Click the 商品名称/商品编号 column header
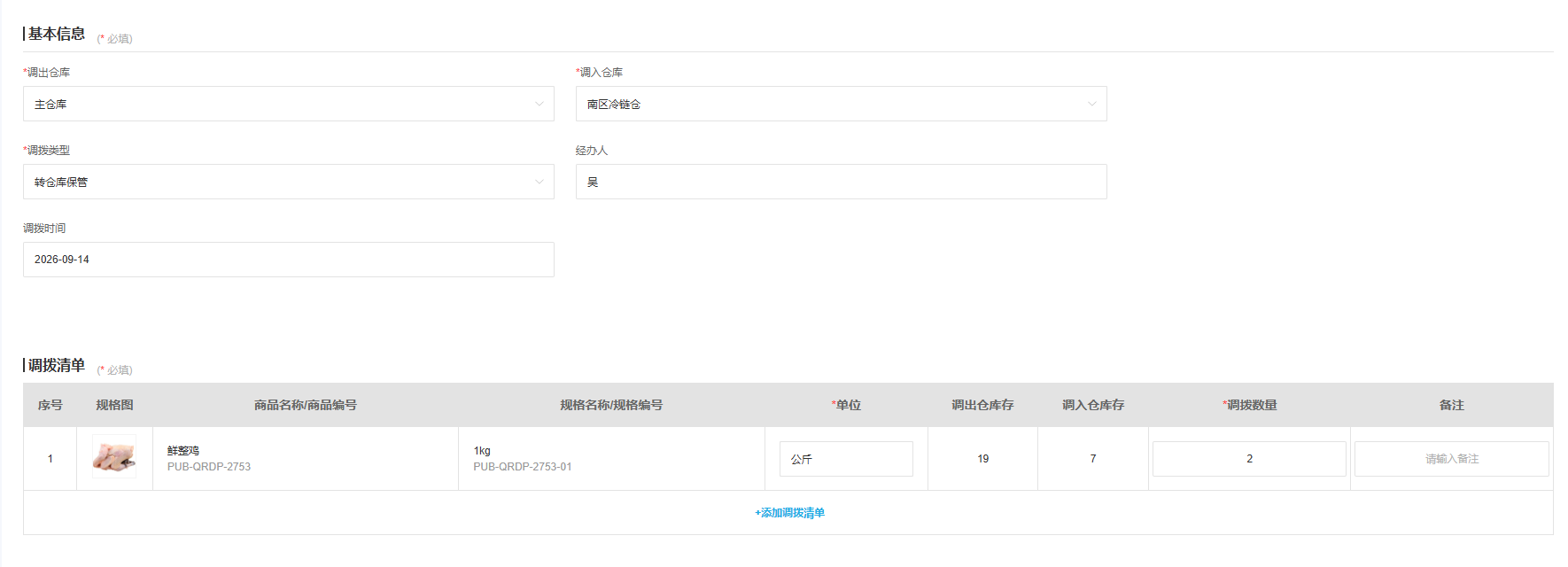The width and height of the screenshot is (1568, 567). coord(306,405)
